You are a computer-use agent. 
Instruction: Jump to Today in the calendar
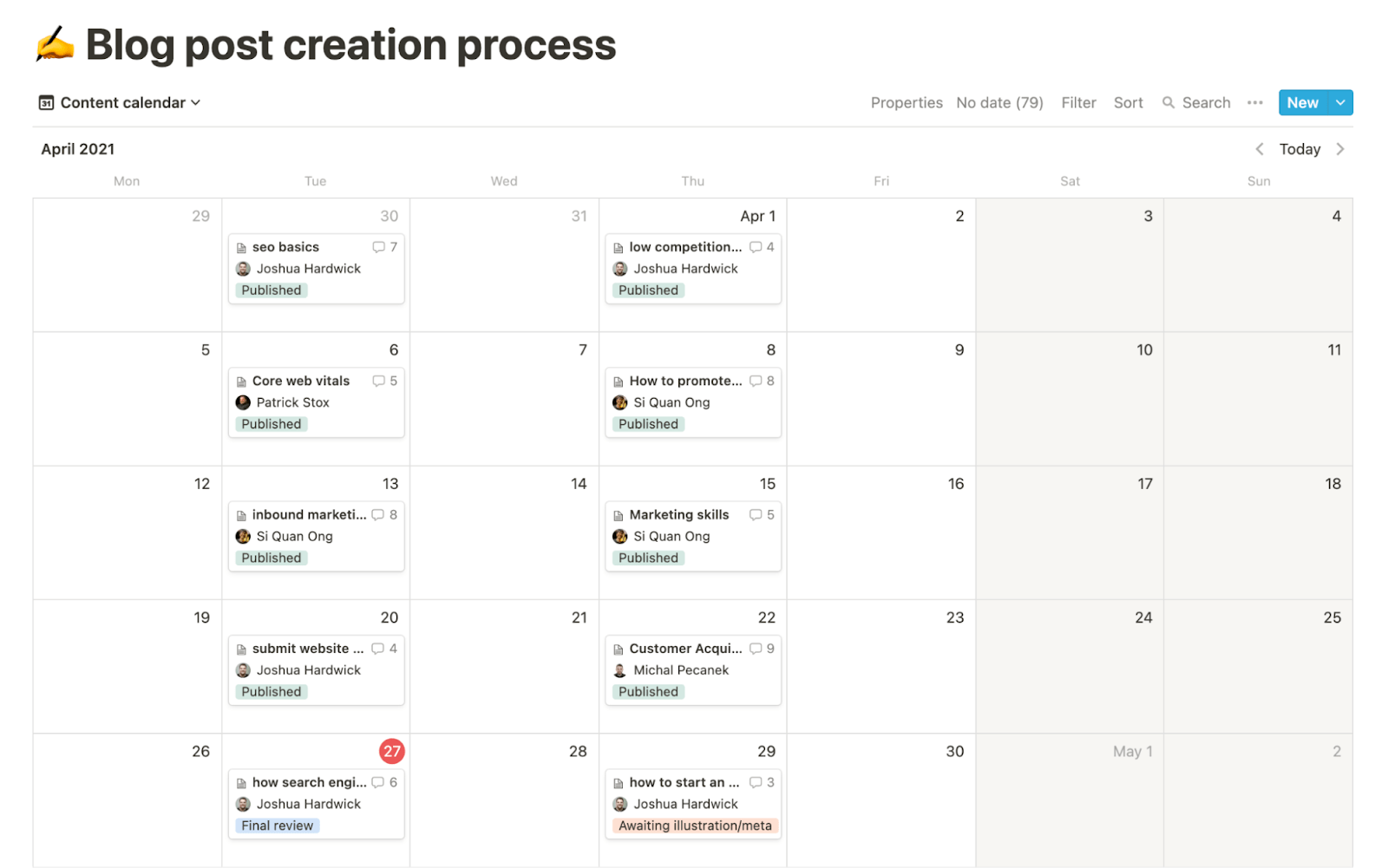pyautogui.click(x=1299, y=148)
